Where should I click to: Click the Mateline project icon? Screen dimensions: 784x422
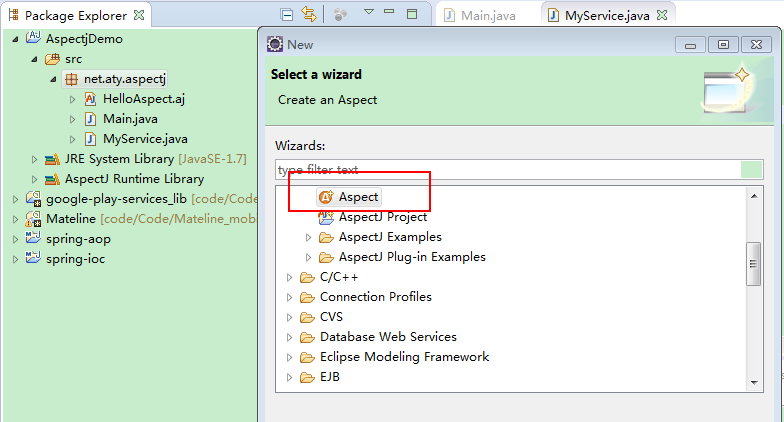tap(34, 219)
